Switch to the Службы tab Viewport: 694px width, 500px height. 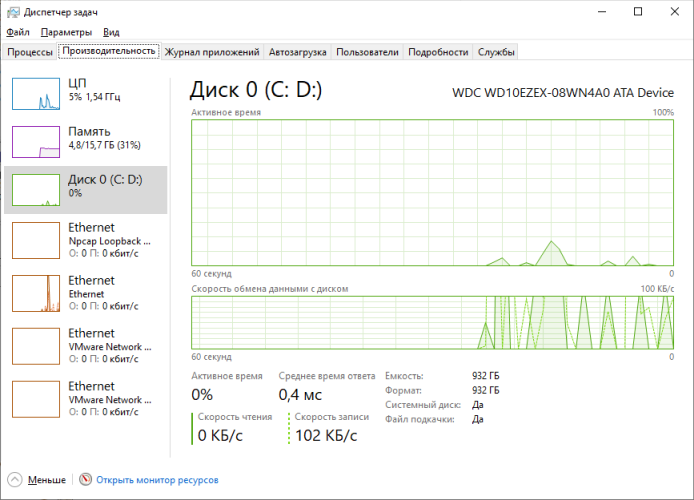(497, 52)
